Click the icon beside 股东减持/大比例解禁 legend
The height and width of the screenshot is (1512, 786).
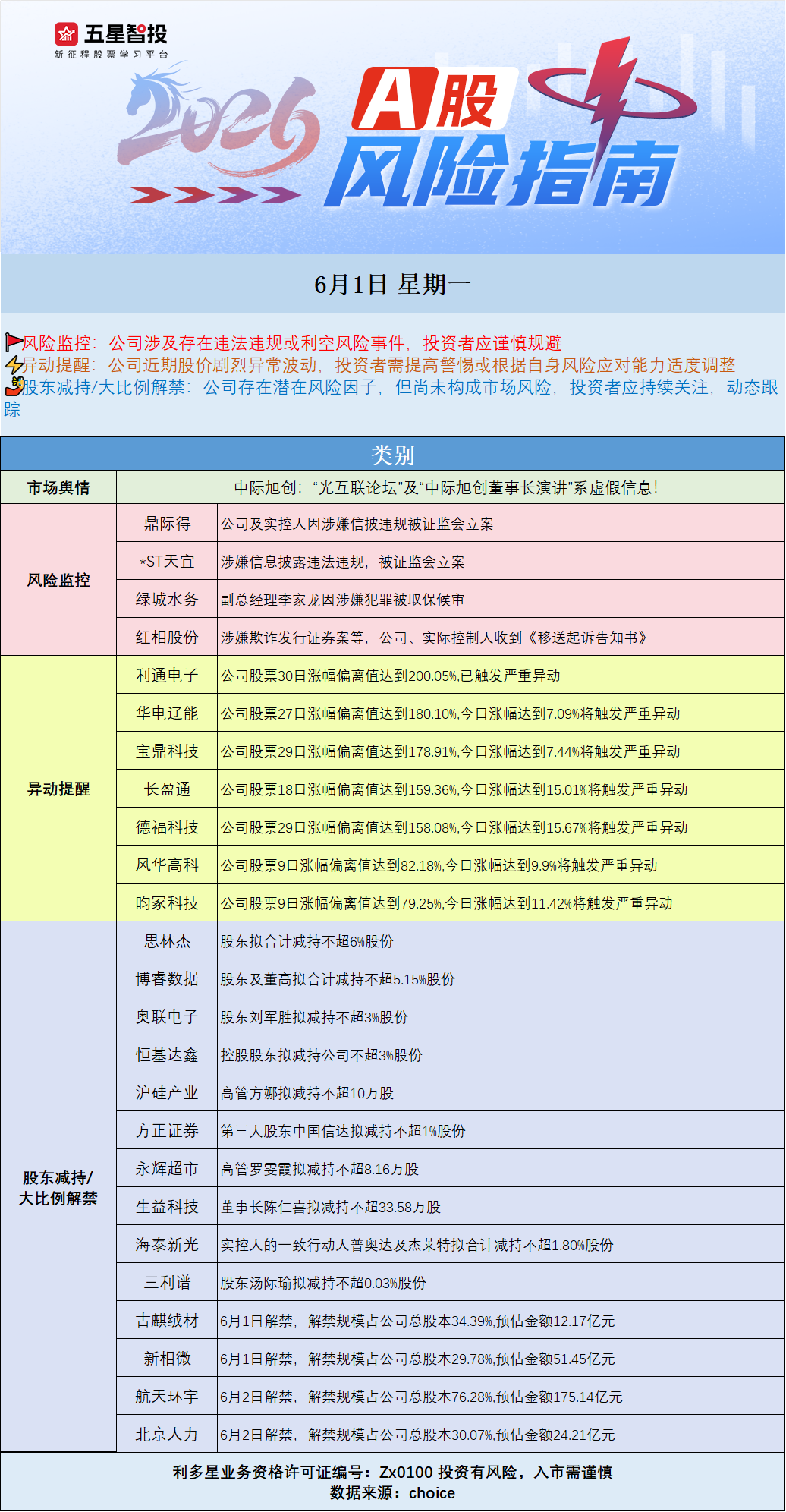click(14, 386)
